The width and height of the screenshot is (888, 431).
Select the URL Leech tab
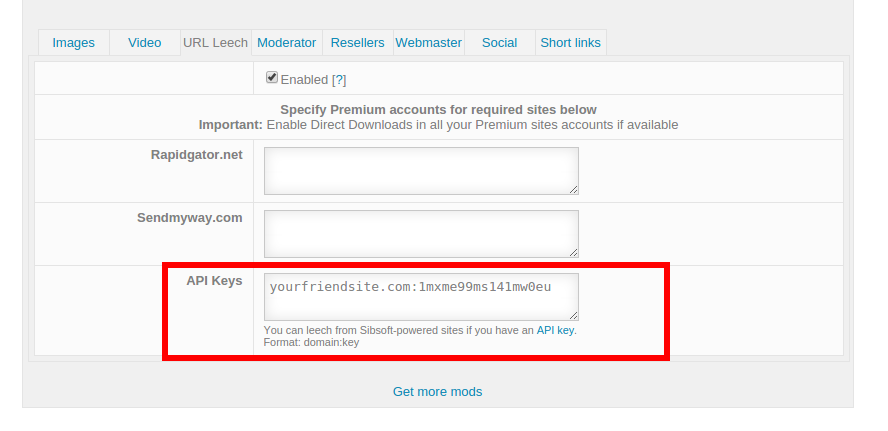[x=215, y=43]
